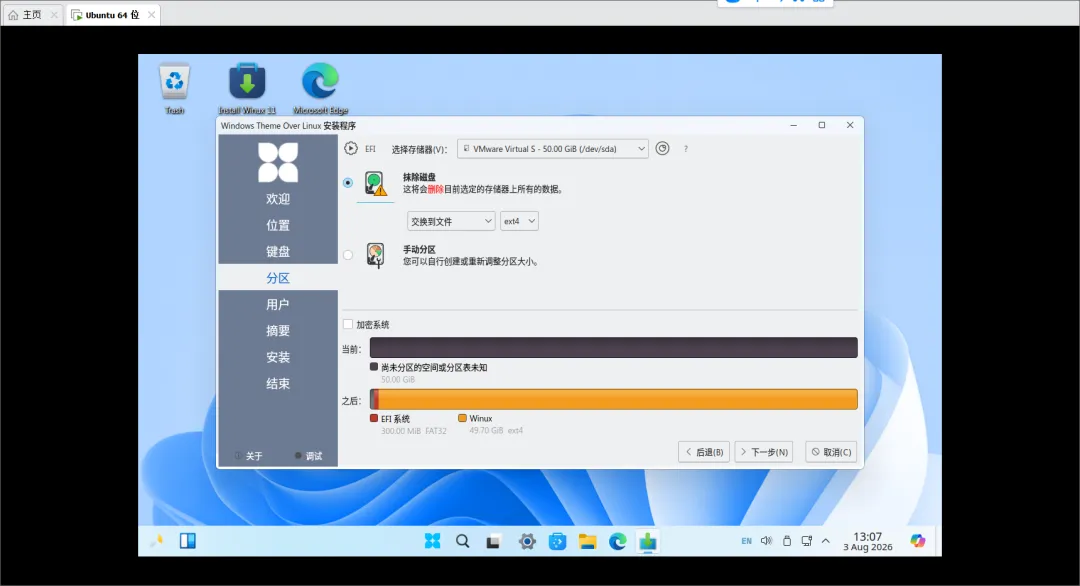Click the network display tray icon

(x=807, y=541)
